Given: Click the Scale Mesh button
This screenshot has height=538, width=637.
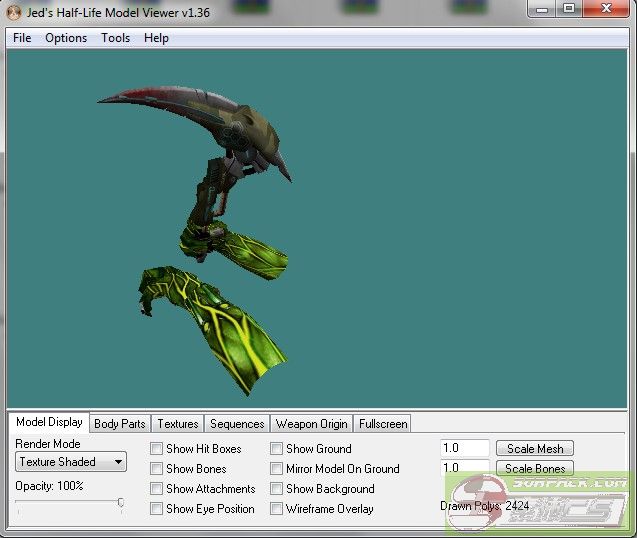Looking at the screenshot, I should (x=535, y=449).
